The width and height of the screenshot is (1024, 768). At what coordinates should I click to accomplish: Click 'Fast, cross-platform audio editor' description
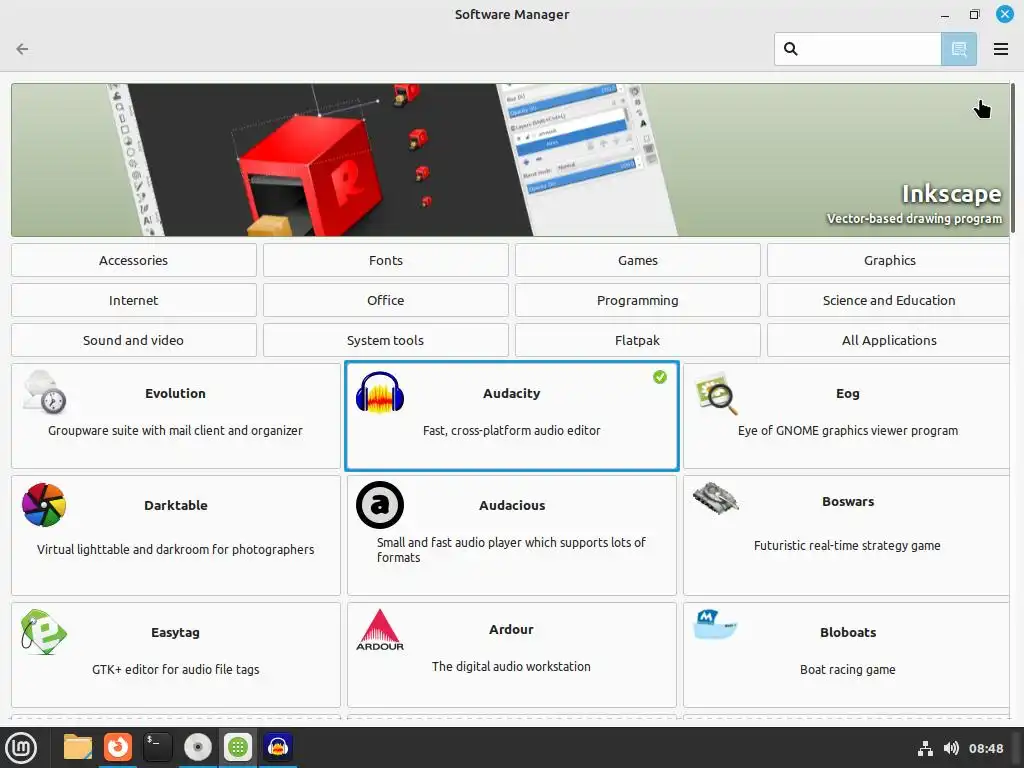point(511,430)
